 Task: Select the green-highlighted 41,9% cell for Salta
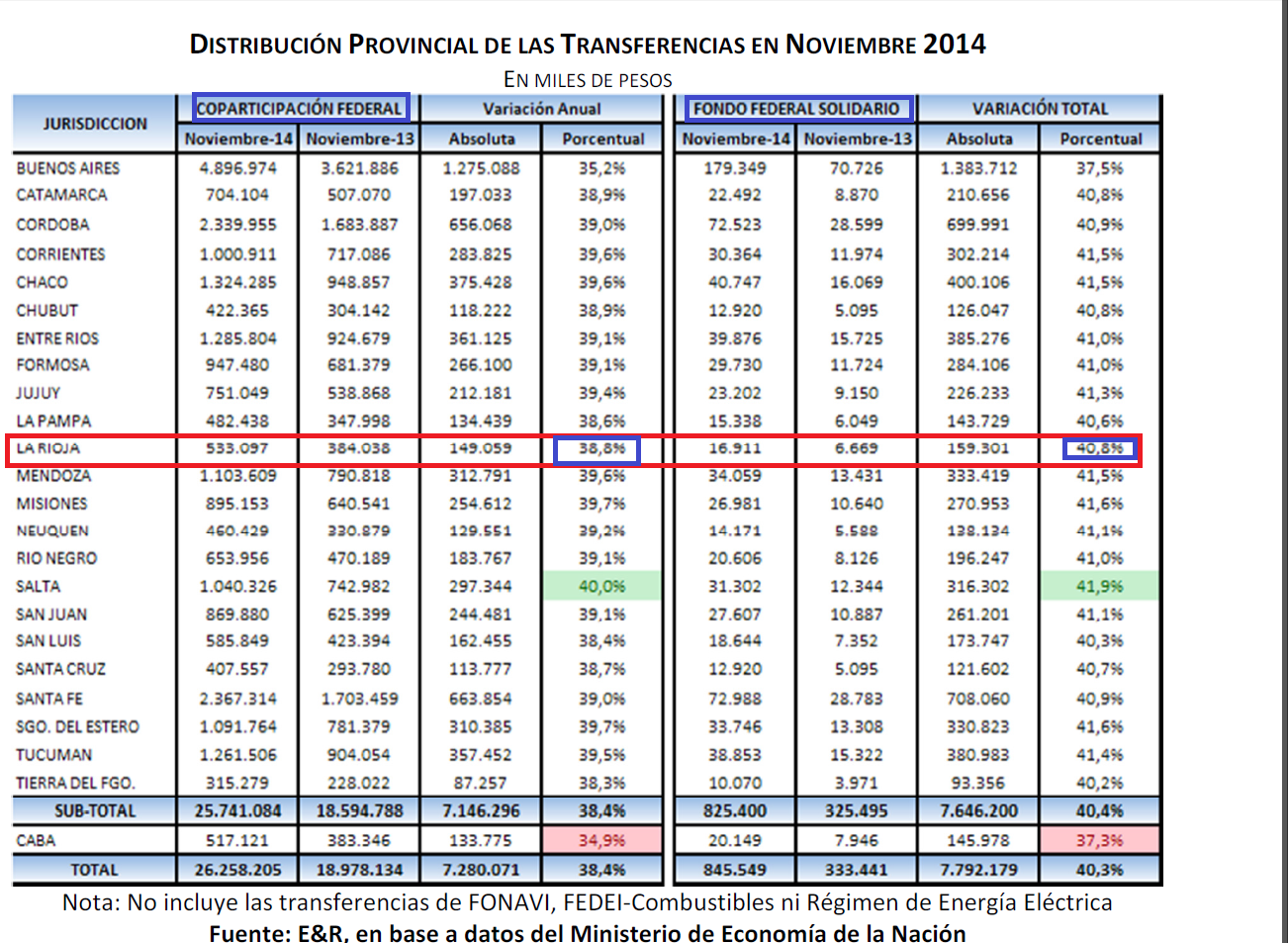[x=1099, y=586]
